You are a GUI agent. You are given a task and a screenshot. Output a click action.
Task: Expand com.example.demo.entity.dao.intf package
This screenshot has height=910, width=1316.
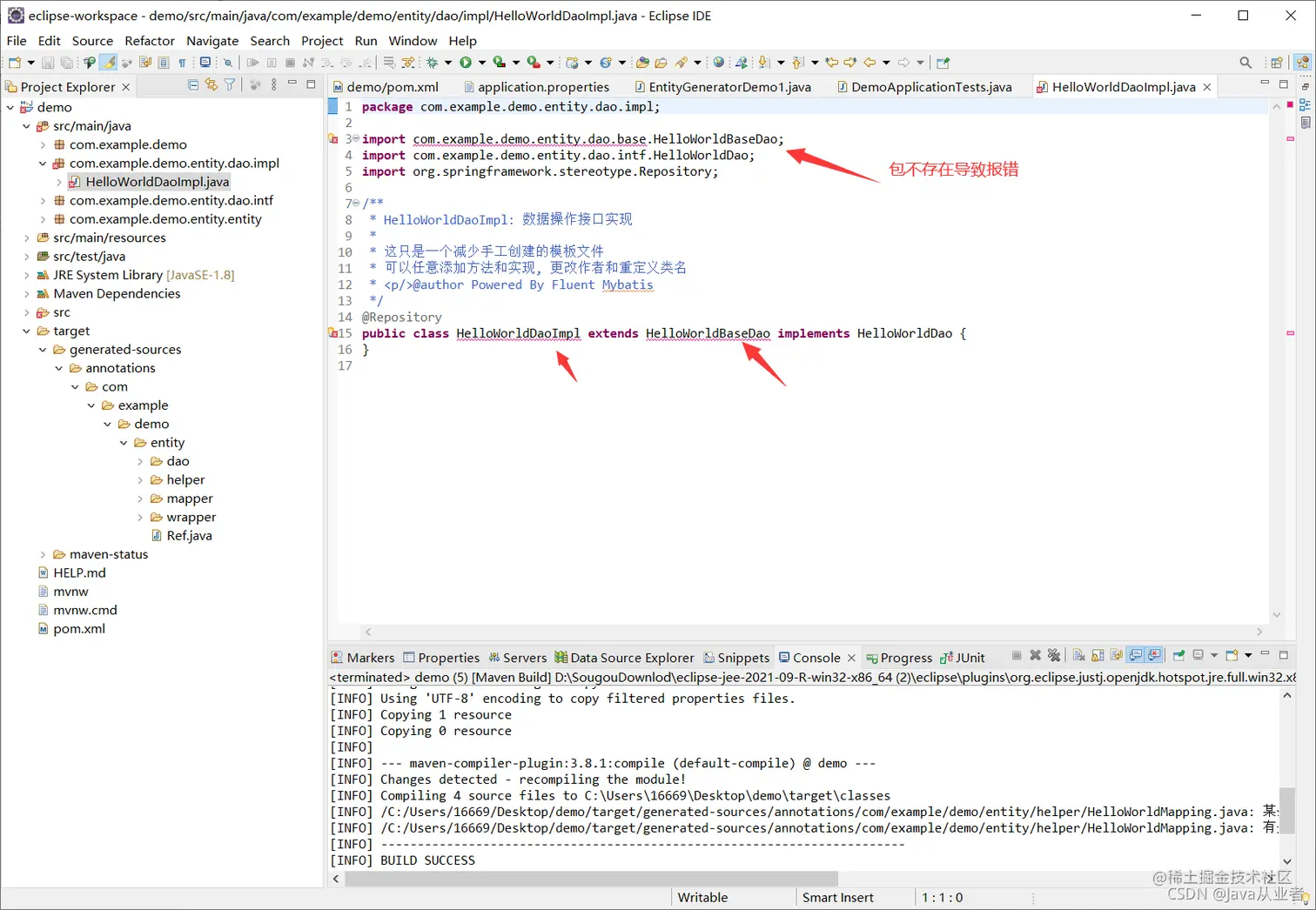43,200
